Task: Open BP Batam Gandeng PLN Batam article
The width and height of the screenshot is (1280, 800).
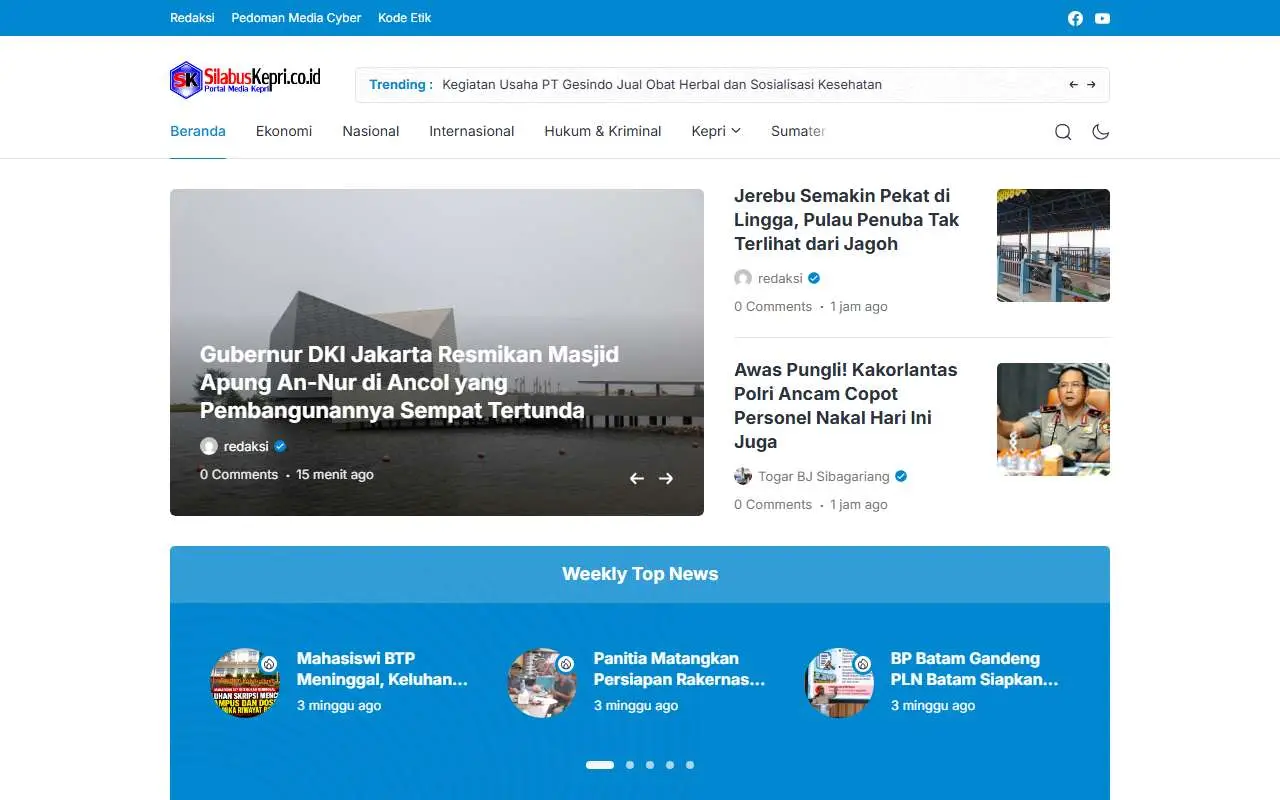Action: point(975,669)
